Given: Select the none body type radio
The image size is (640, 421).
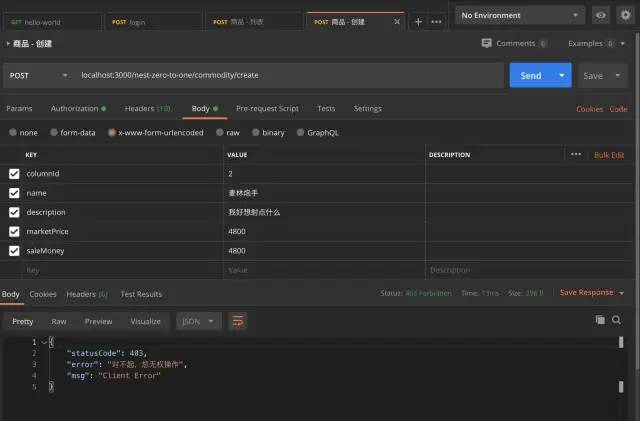Looking at the screenshot, I should [x=13, y=132].
